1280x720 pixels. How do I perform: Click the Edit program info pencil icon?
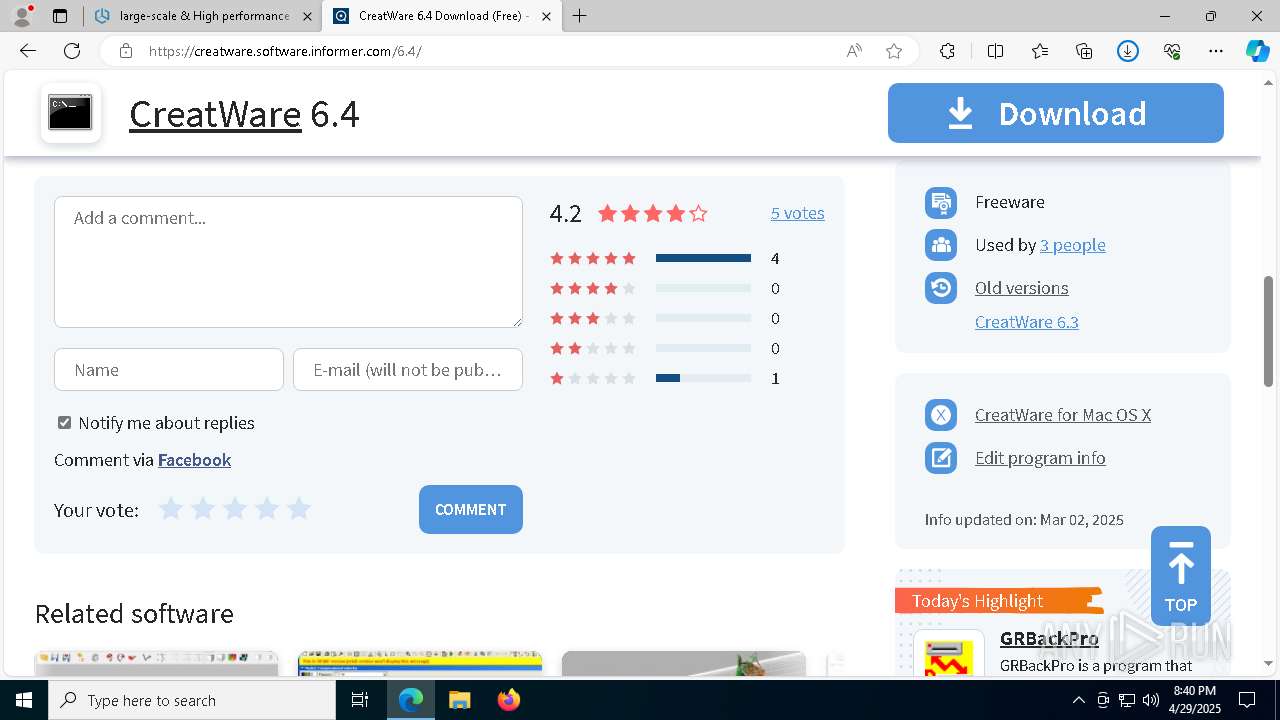point(941,458)
